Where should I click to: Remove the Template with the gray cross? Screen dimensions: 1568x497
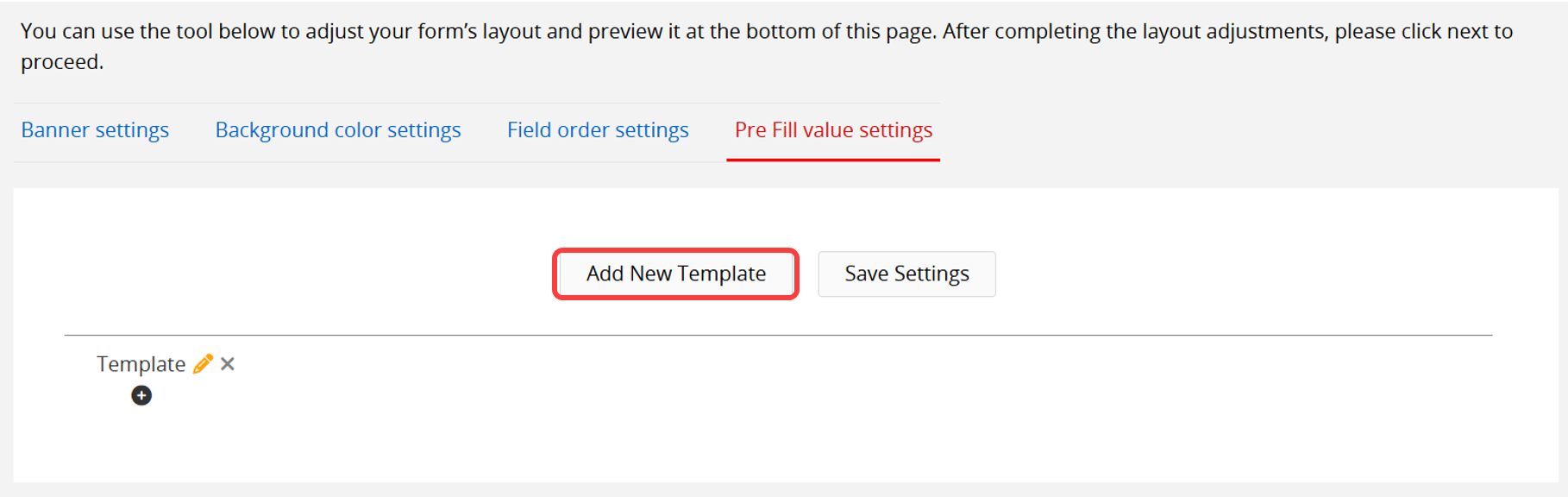228,364
